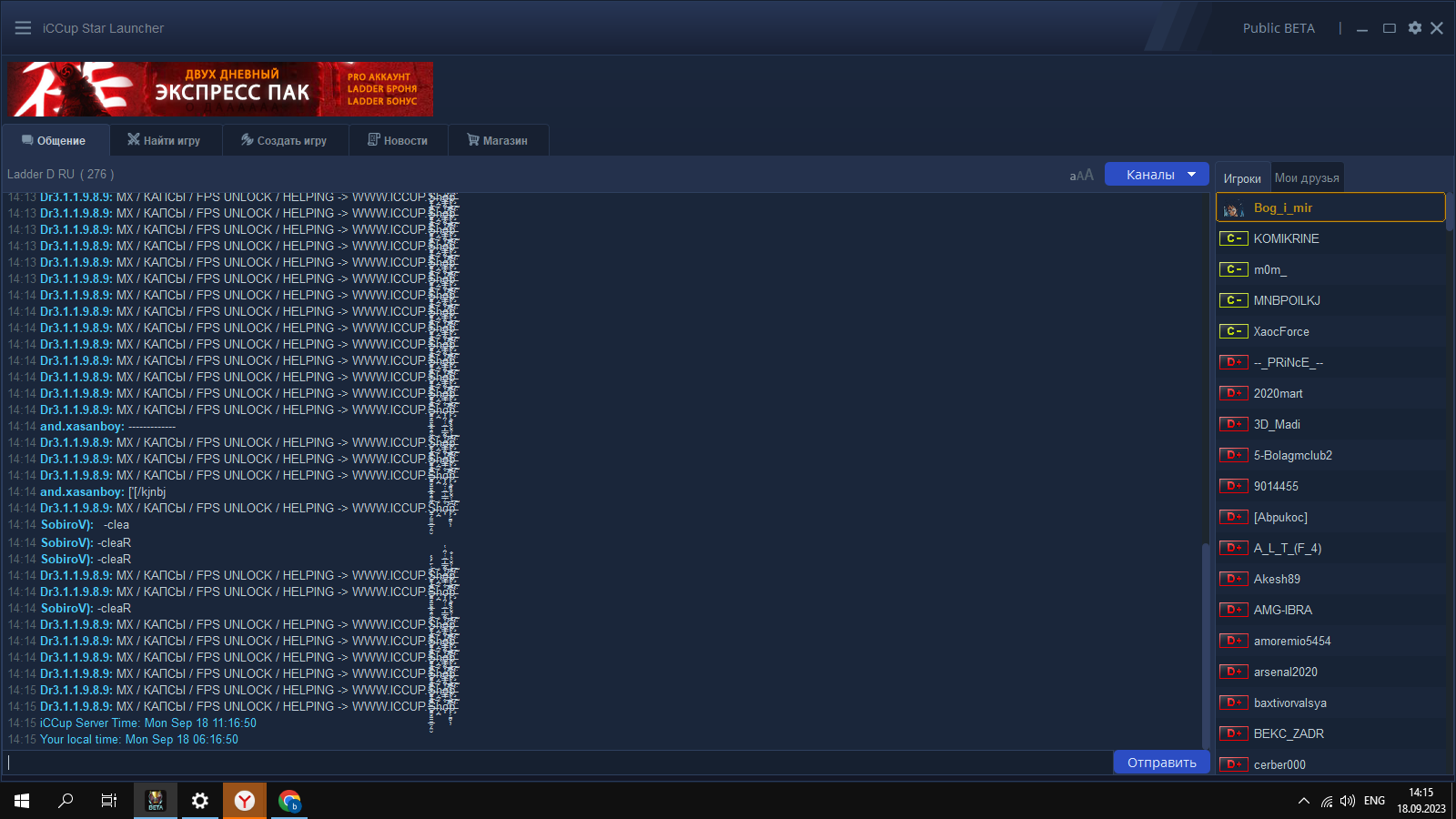
Task: Click the D+ rank badge of BEKC_ZADR
Action: point(1234,733)
